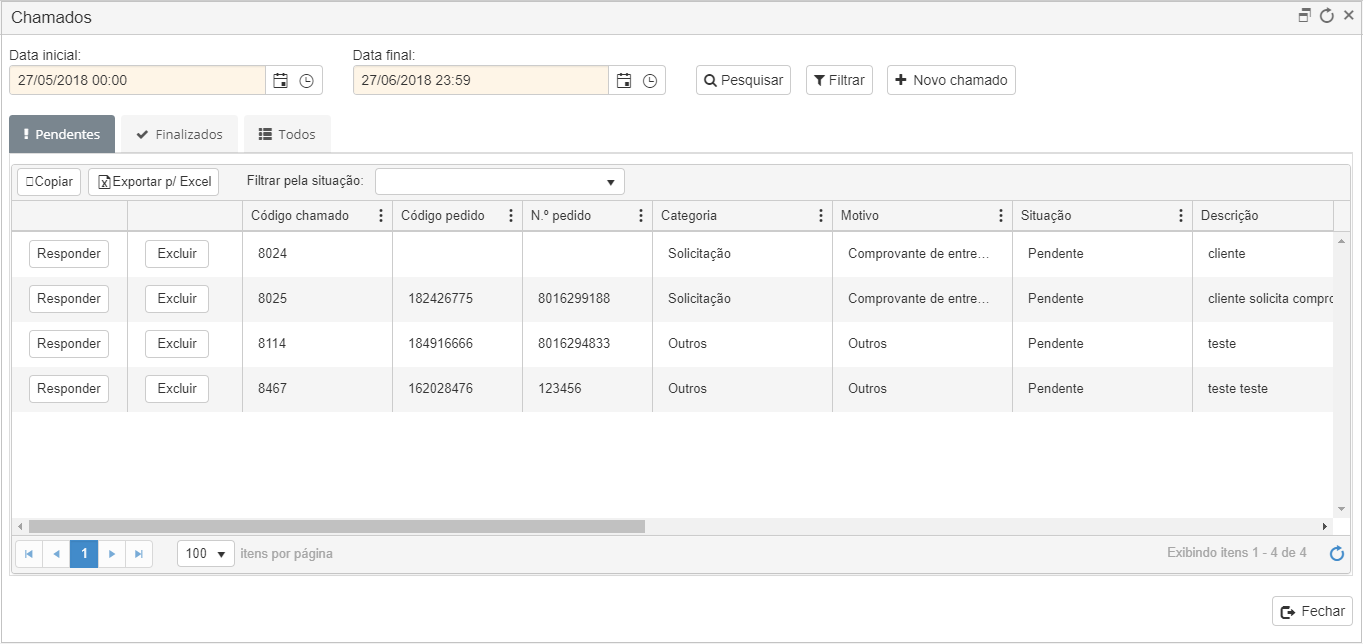
Task: Click Excluir for chamado 8114
Action: (177, 344)
